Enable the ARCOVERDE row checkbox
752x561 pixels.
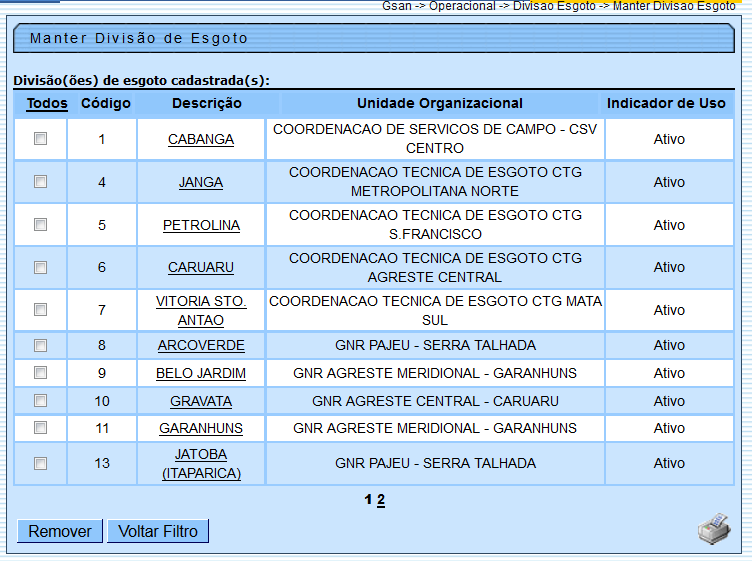(x=40, y=345)
